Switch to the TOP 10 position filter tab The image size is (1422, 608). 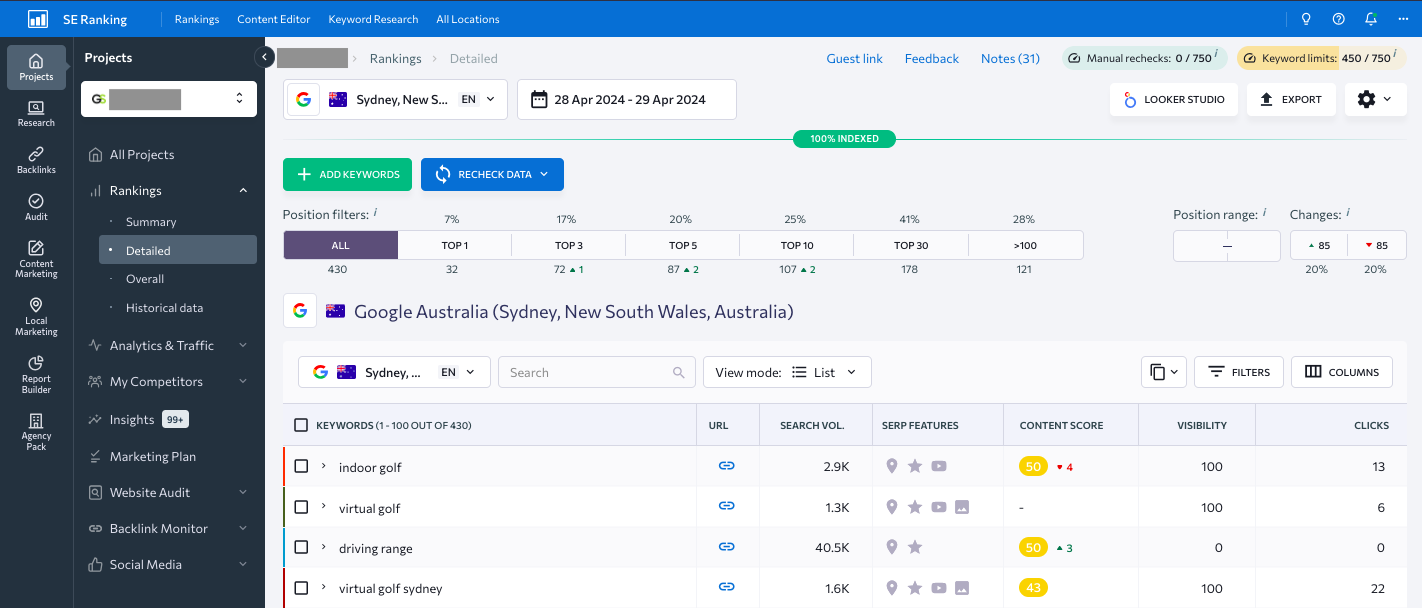795,244
